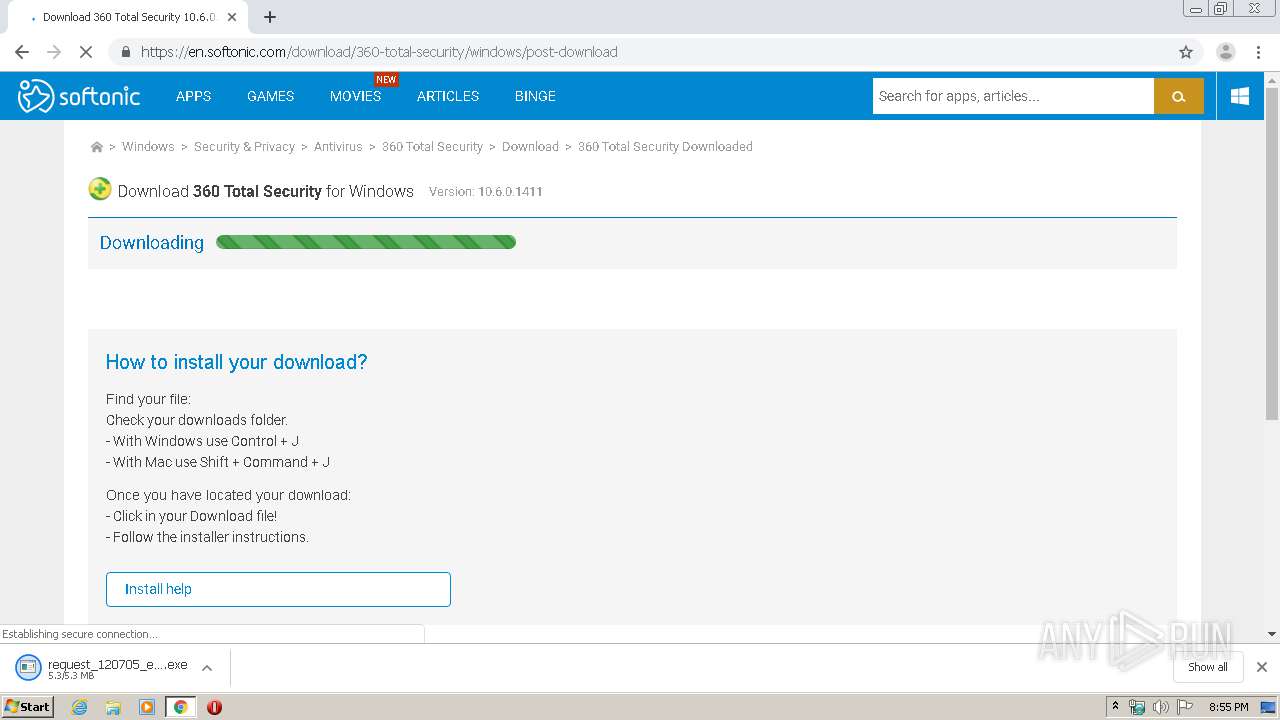Click the Action Center flag tray icon
The image size is (1280, 720).
point(1185,707)
